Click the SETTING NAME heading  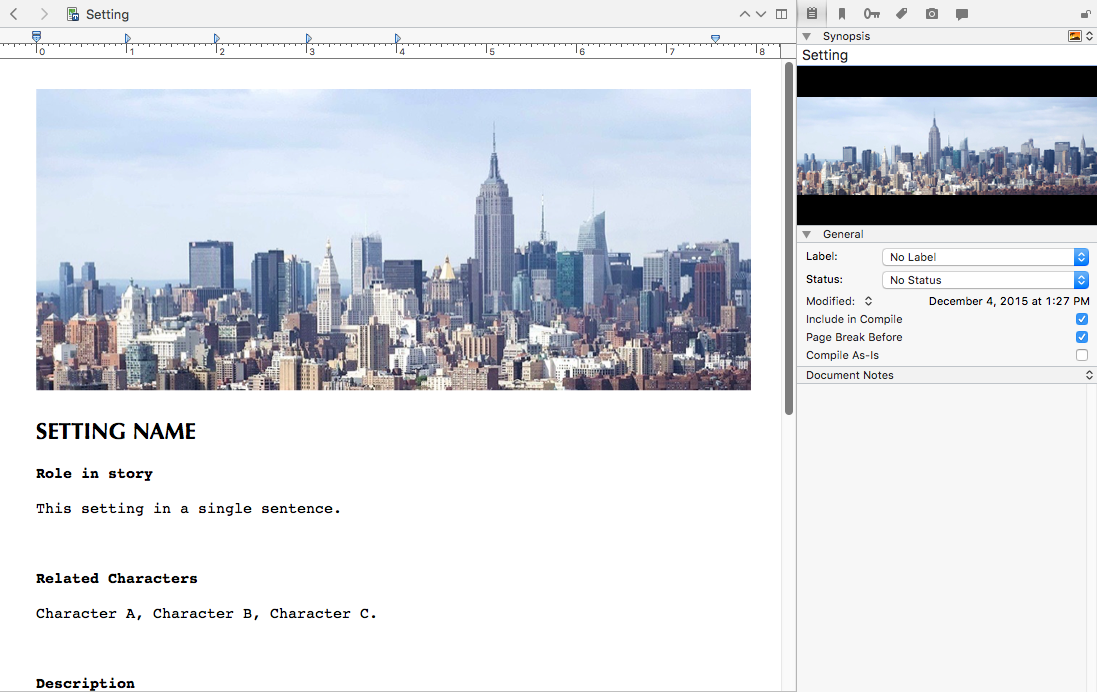(x=116, y=432)
